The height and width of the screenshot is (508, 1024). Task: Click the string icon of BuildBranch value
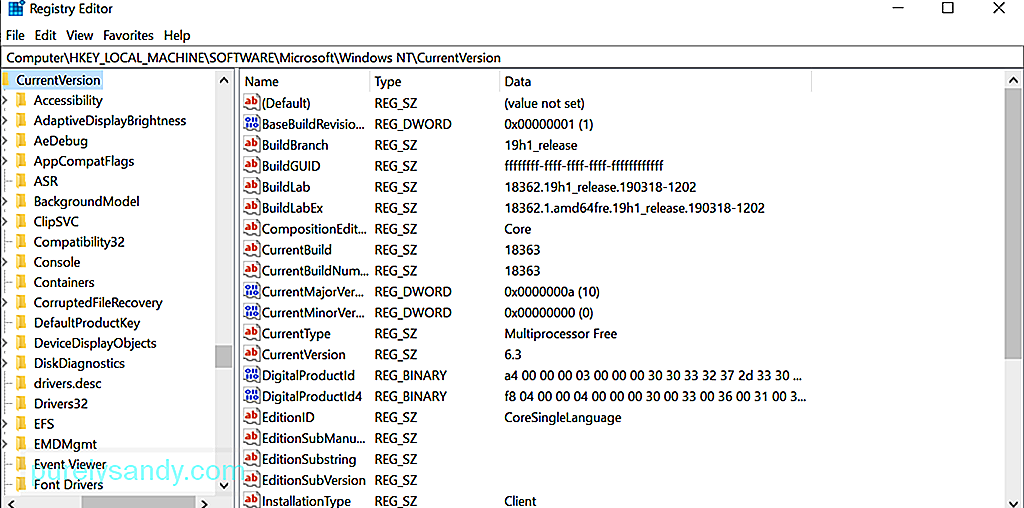(x=251, y=145)
